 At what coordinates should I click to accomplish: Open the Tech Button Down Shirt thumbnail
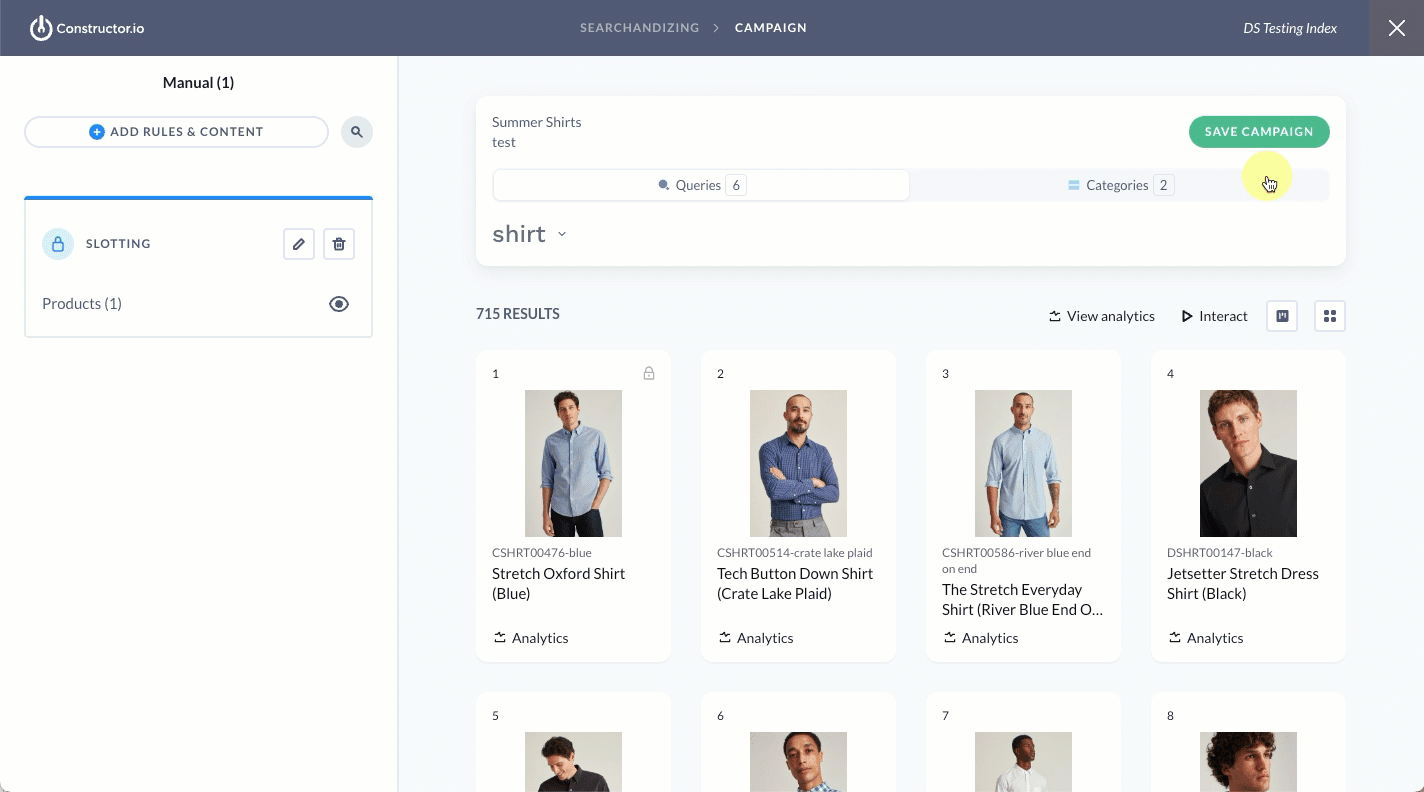(798, 463)
